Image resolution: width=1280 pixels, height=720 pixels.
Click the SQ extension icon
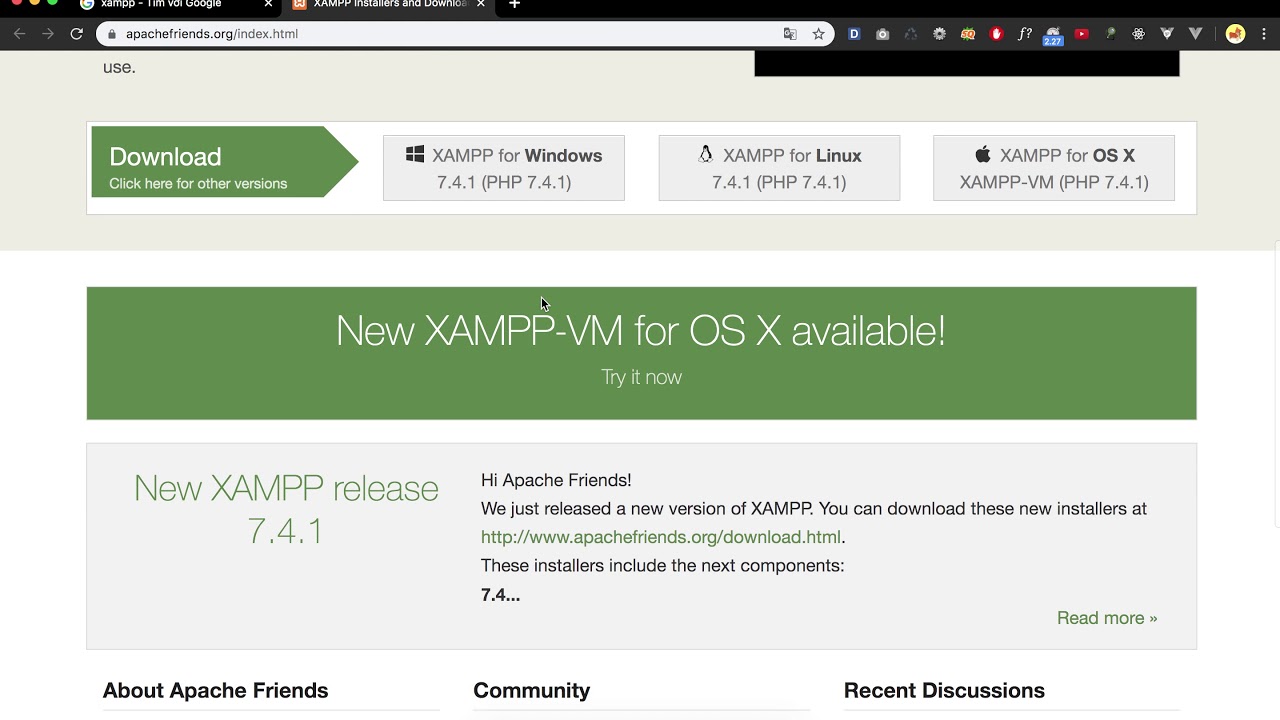point(967,34)
